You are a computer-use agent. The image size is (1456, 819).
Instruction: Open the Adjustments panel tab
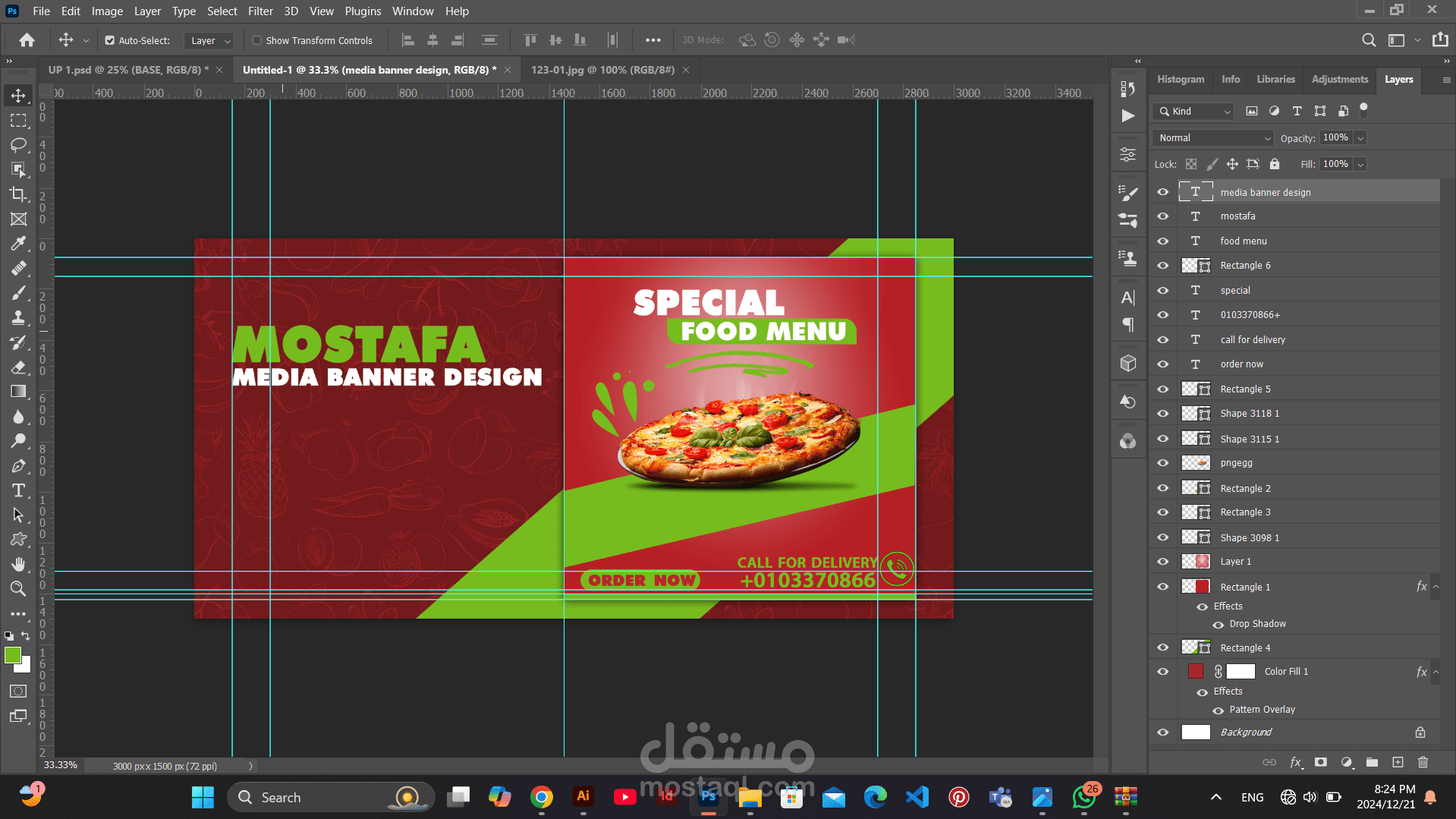coord(1339,79)
